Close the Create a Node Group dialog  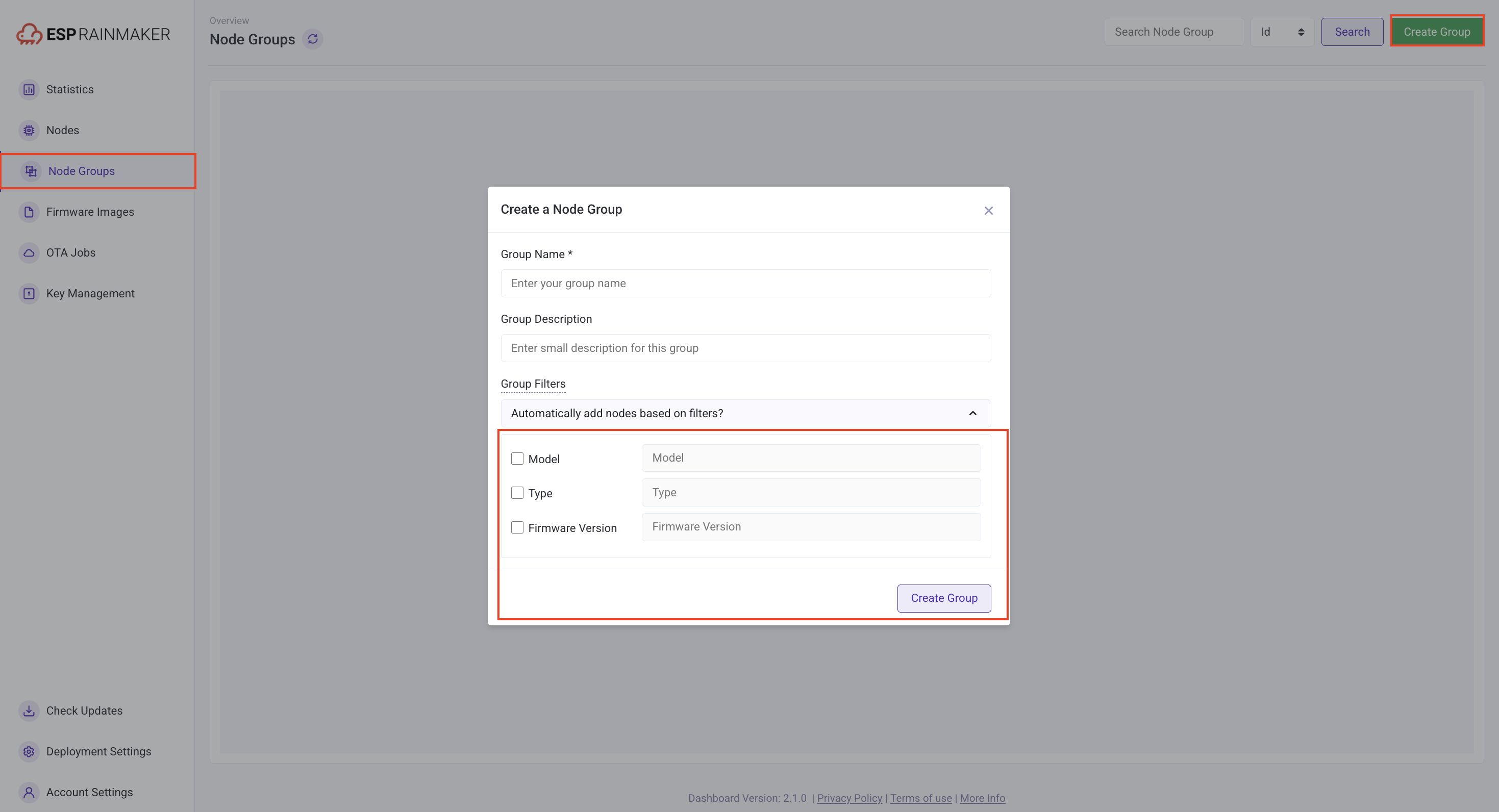(988, 211)
